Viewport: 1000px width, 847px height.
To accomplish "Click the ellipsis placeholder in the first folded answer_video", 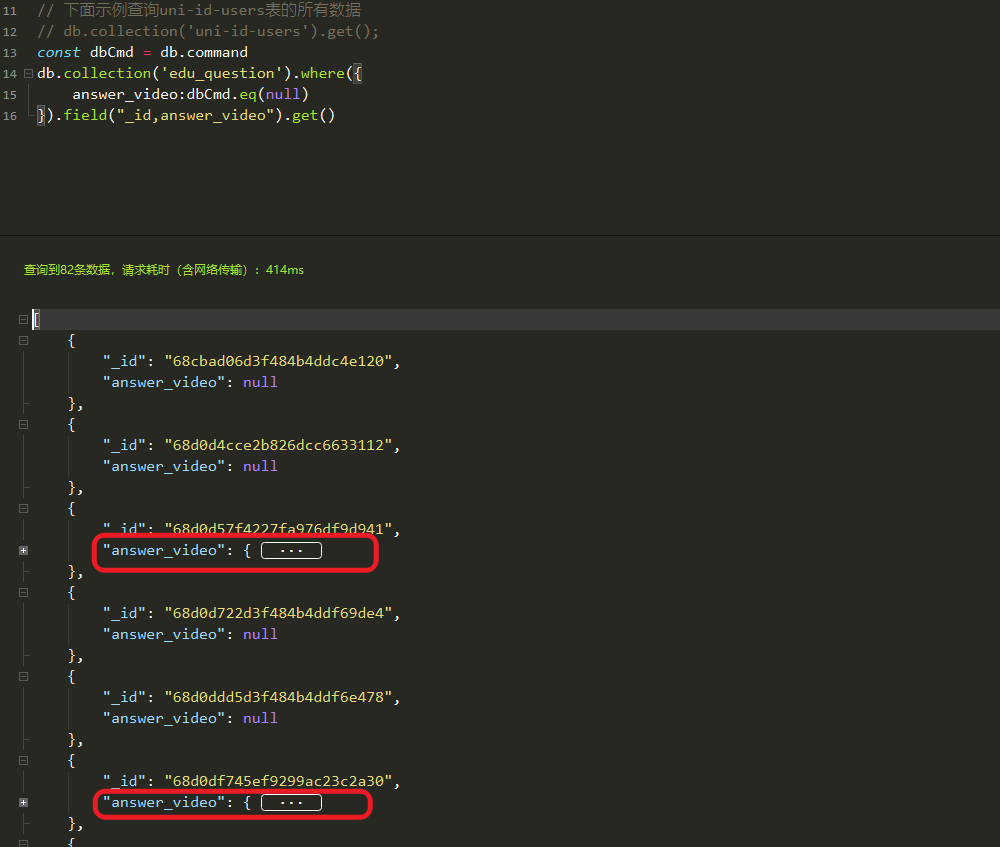I will click(291, 551).
